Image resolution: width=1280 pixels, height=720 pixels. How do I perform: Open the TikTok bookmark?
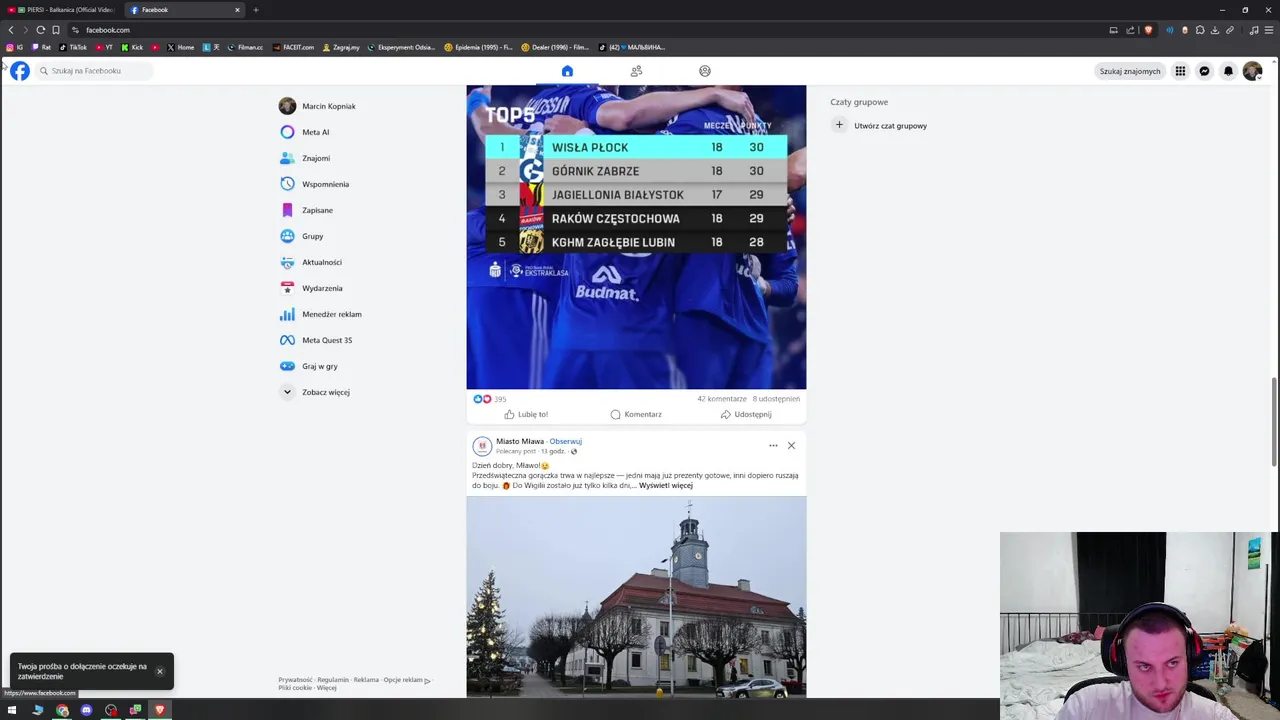tap(73, 47)
